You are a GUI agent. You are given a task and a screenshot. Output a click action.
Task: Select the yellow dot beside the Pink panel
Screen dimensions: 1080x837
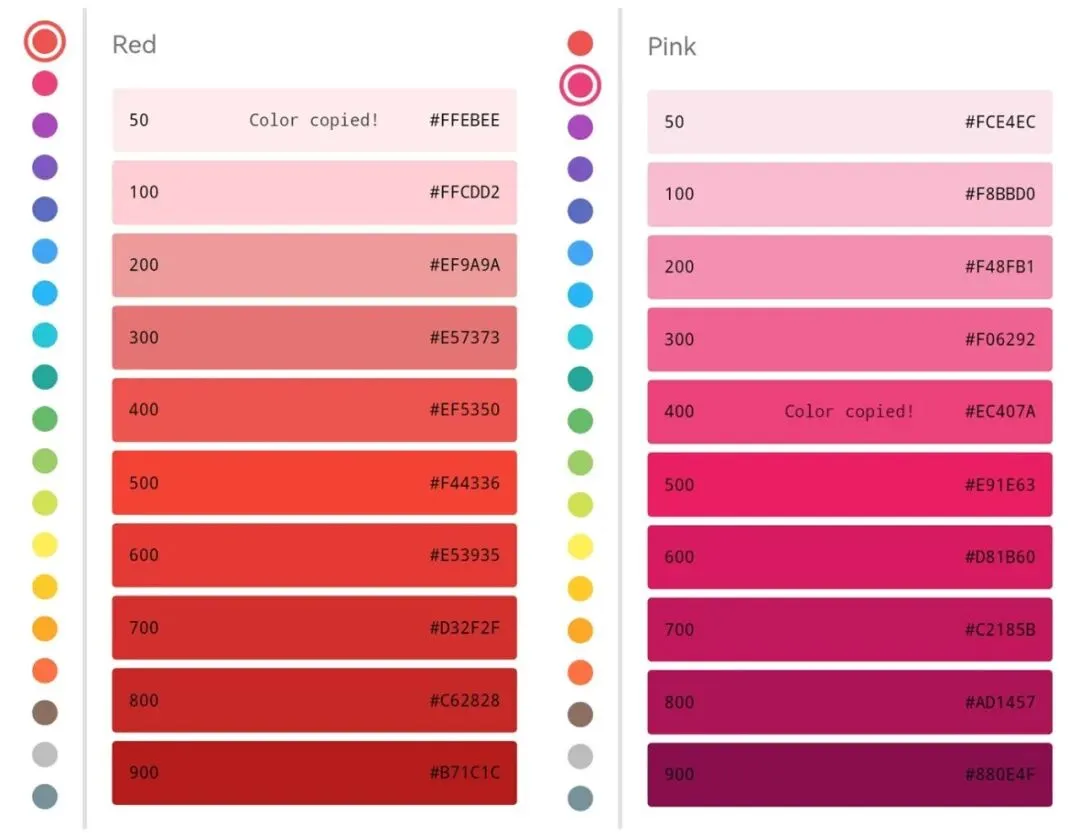pos(580,547)
